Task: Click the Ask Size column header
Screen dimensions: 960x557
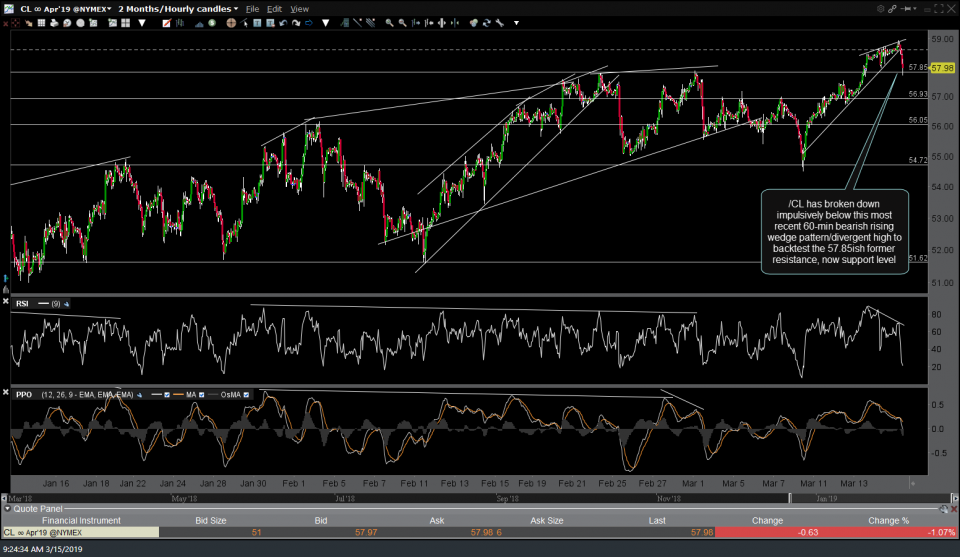Action: (x=546, y=520)
